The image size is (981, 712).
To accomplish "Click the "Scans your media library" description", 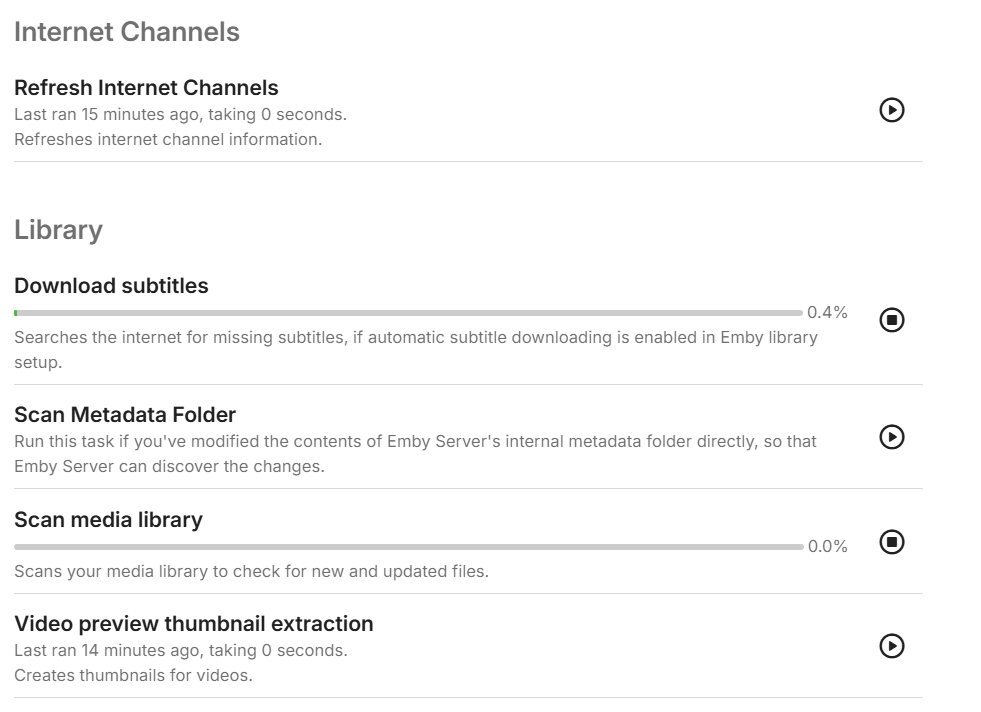I will 251,572.
